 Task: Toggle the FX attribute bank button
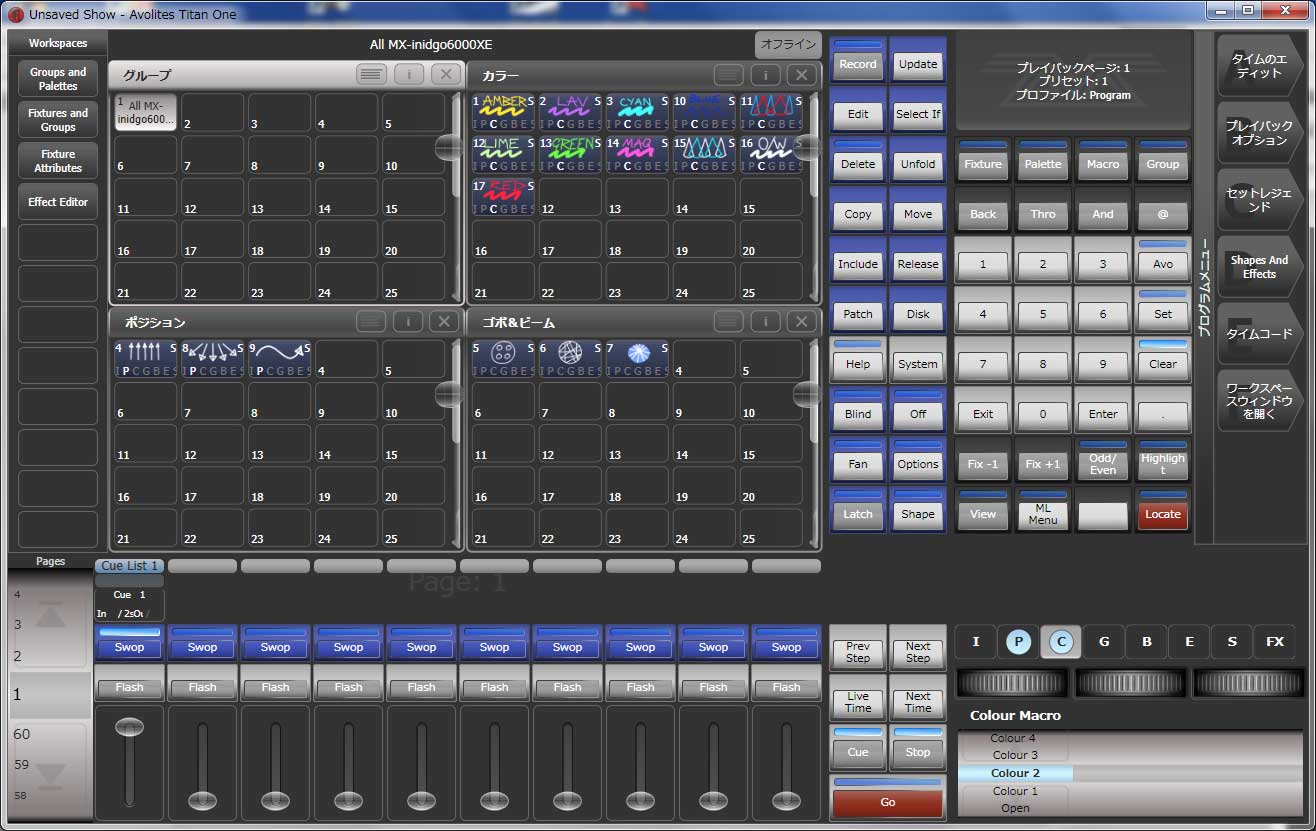(1274, 642)
